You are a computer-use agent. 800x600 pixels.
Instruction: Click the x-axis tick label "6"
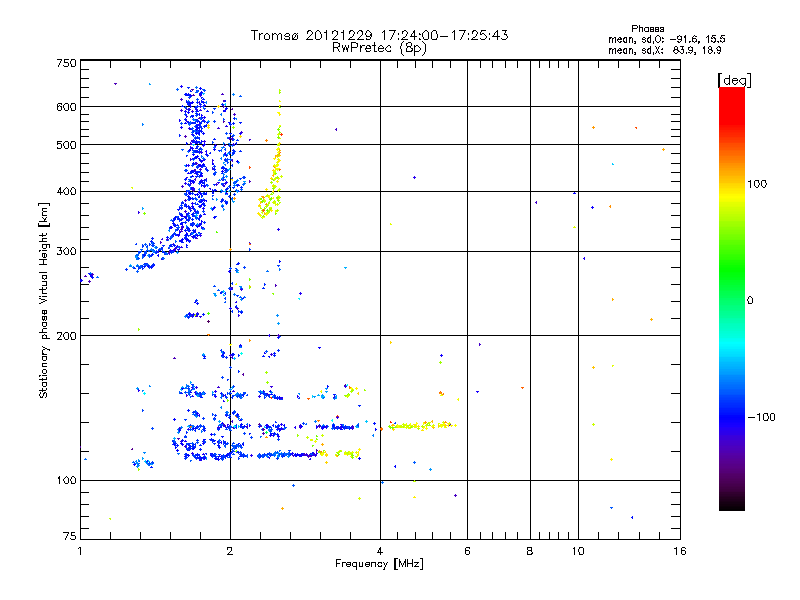pyautogui.click(x=467, y=551)
